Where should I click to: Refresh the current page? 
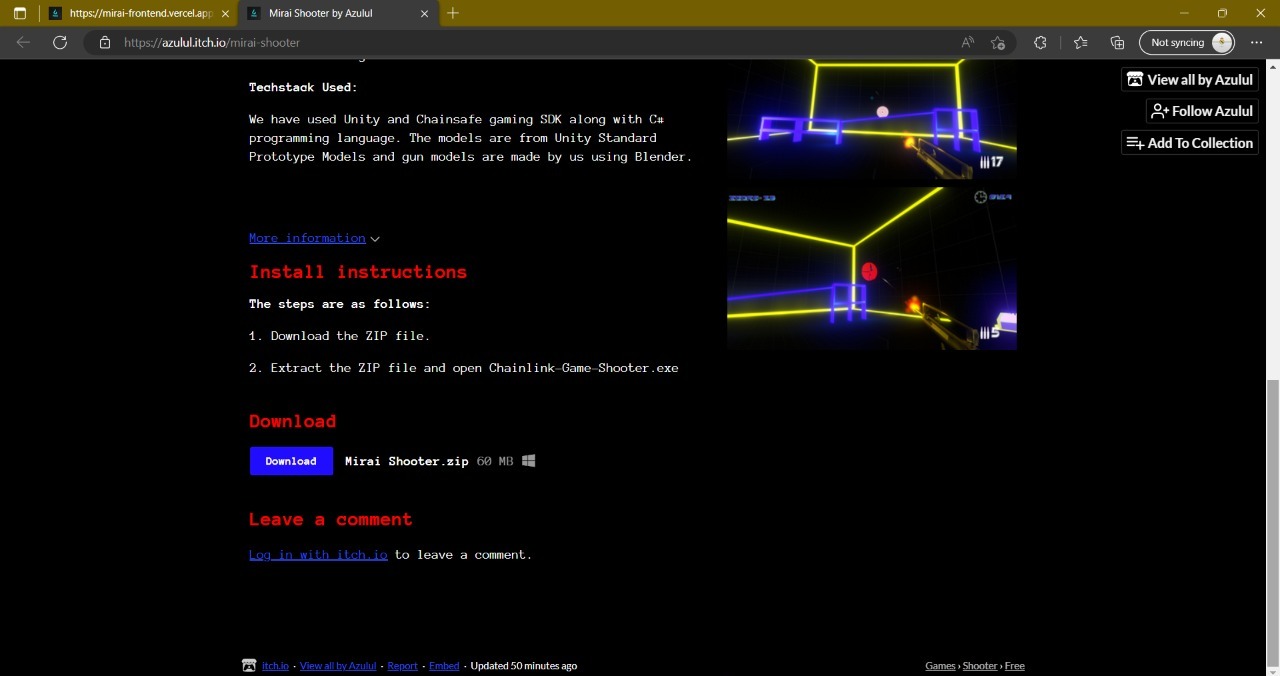point(60,42)
